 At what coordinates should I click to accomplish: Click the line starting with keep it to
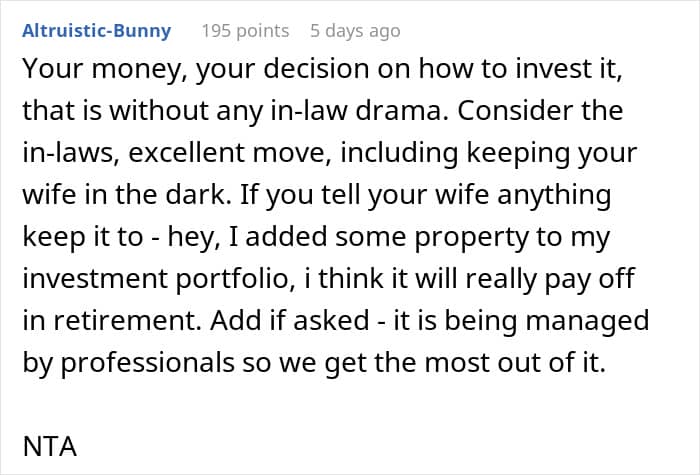pos(316,237)
